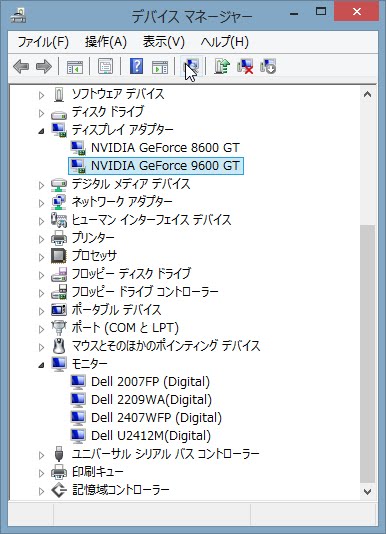Click the Back arrow toolbar icon
Image resolution: width=386 pixels, height=534 pixels.
point(21,66)
